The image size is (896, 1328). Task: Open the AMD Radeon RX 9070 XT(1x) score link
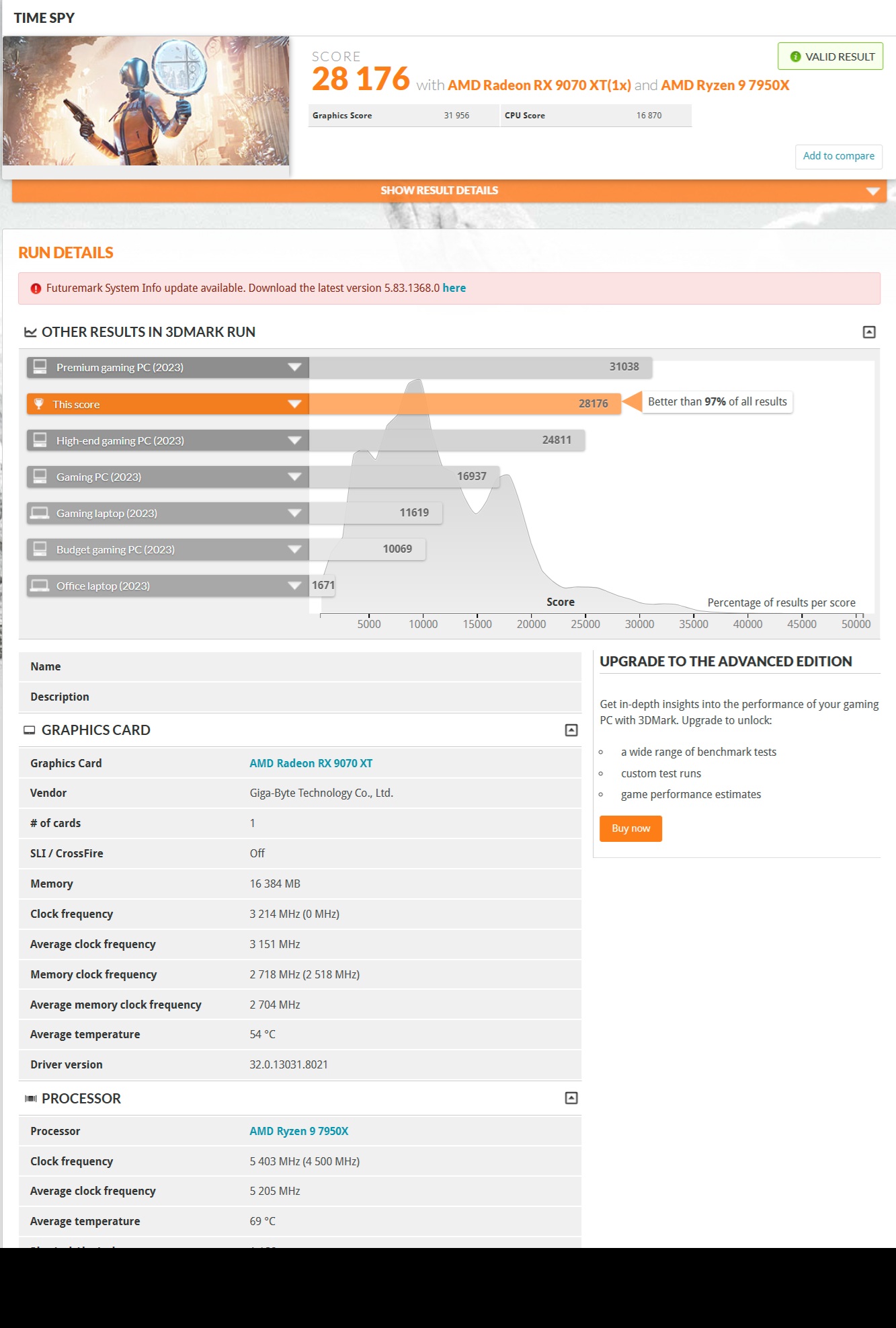coord(539,85)
